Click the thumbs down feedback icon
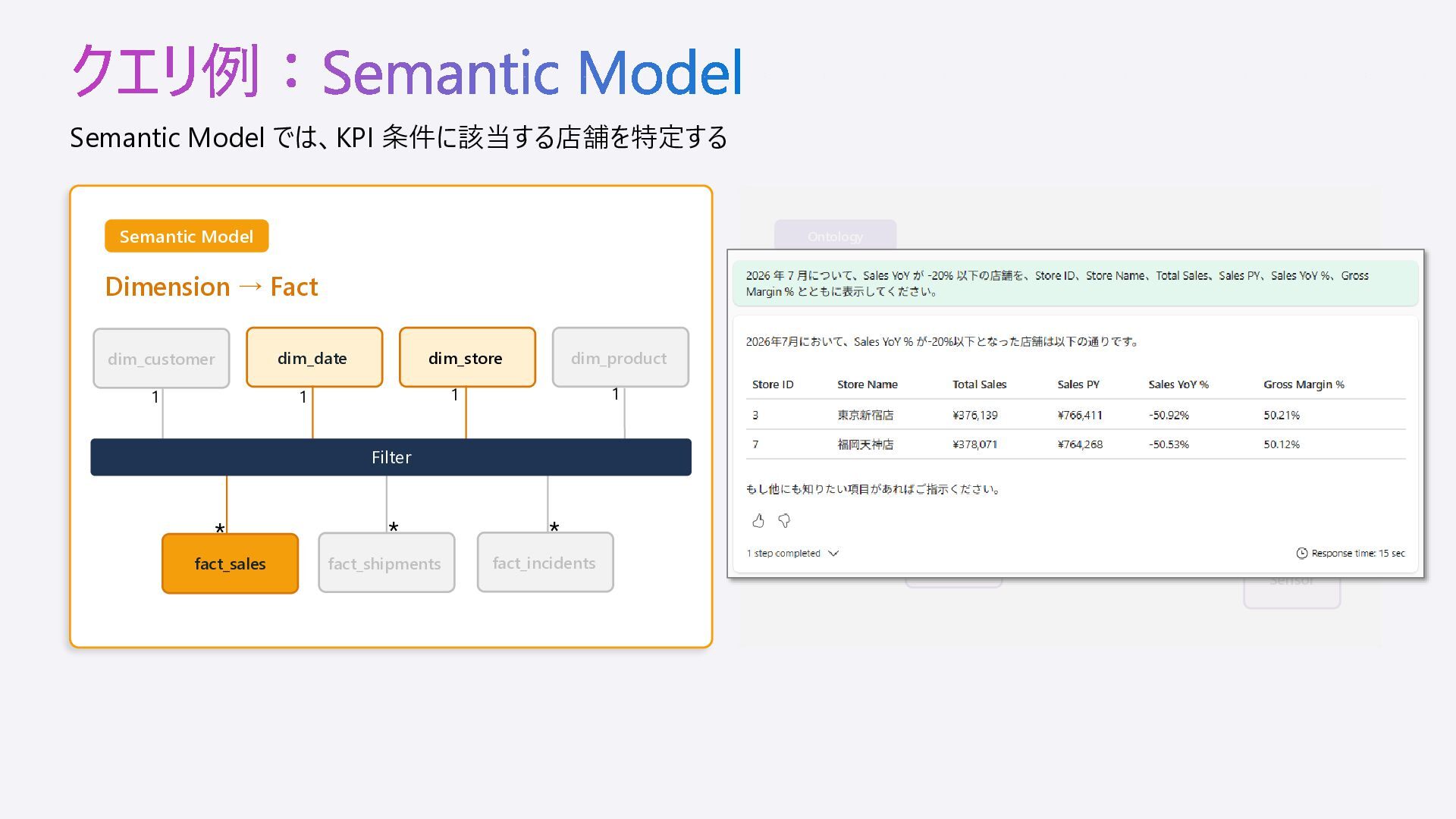The width and height of the screenshot is (1456, 819). (x=784, y=520)
